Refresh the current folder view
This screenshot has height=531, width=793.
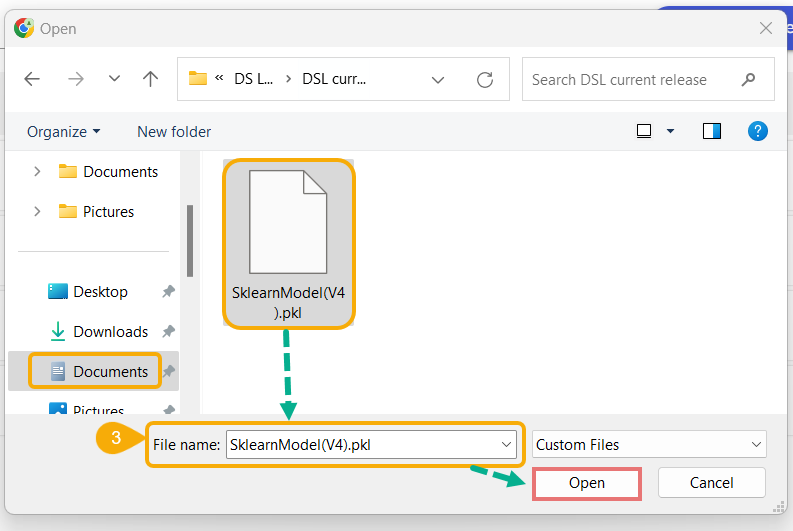coord(485,79)
